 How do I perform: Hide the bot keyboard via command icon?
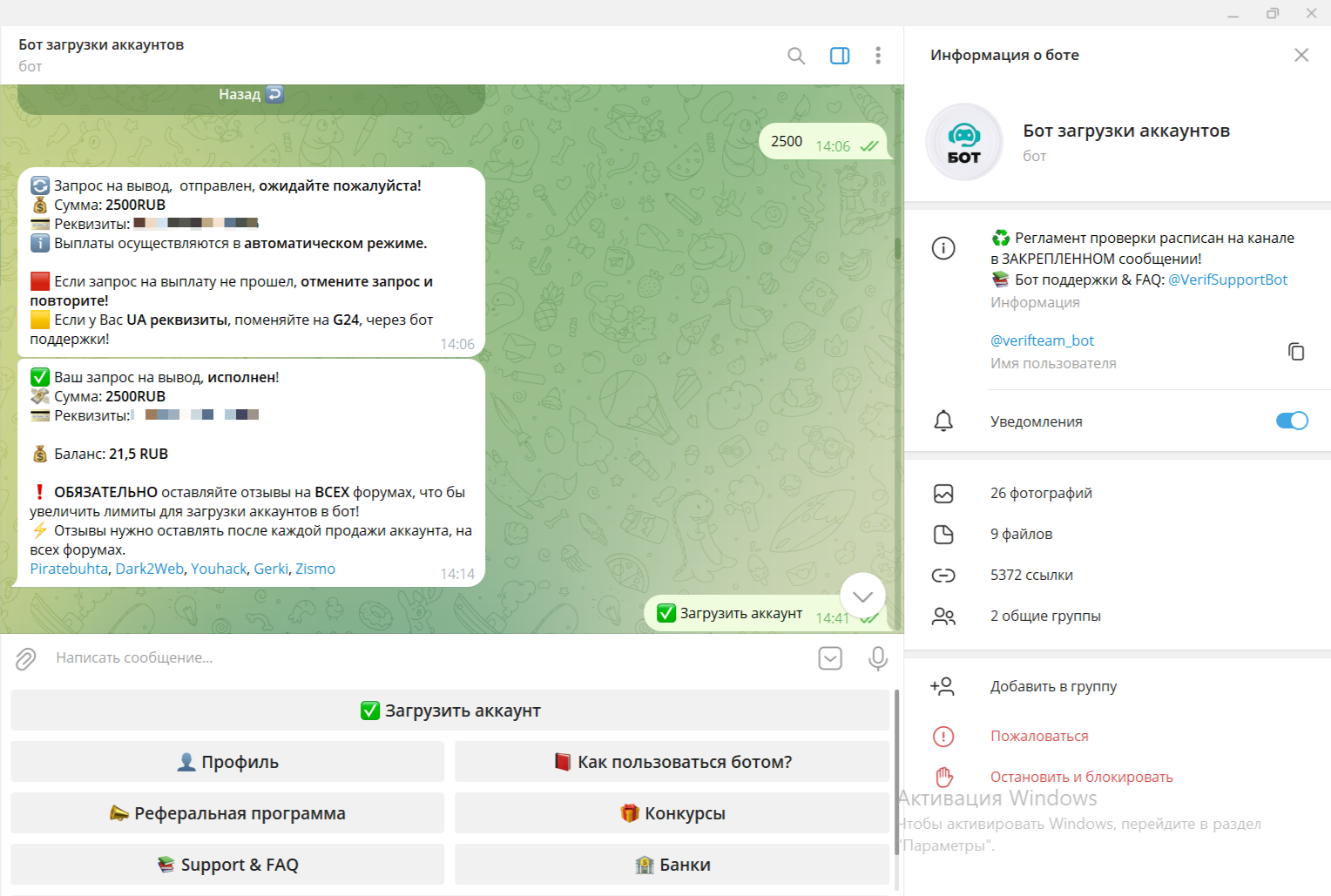(829, 658)
